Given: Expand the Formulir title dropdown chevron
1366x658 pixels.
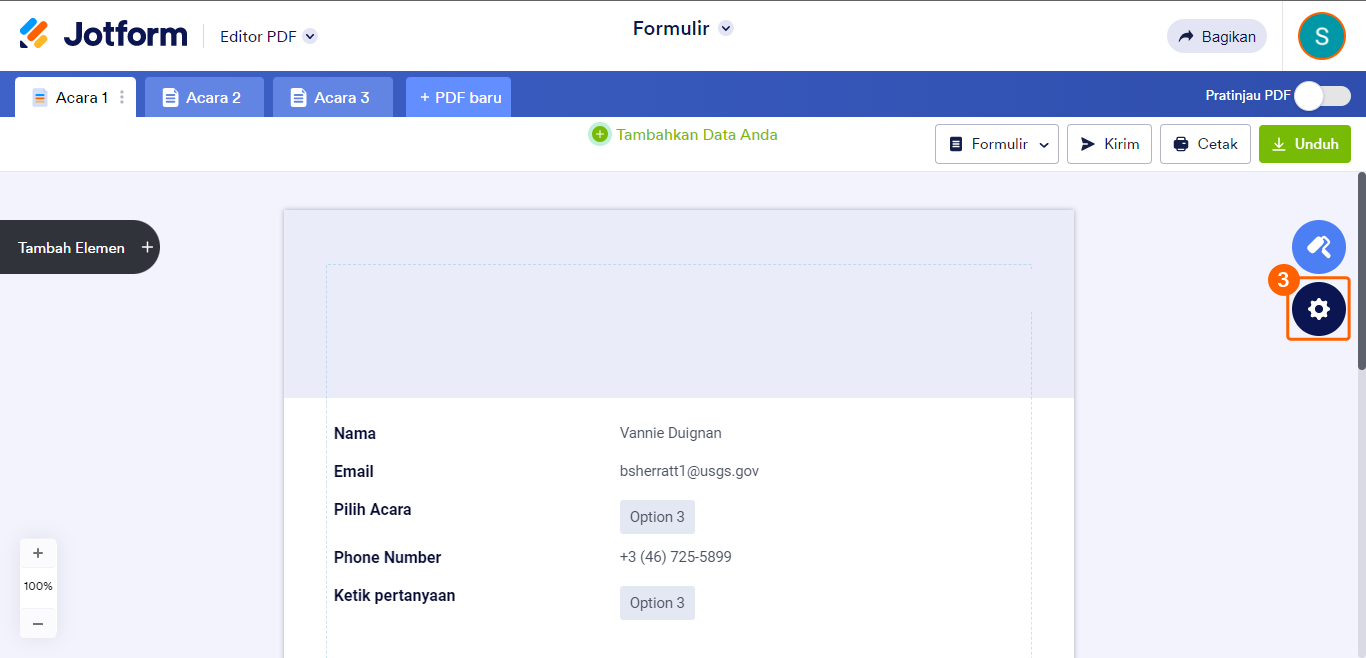Looking at the screenshot, I should 726,28.
